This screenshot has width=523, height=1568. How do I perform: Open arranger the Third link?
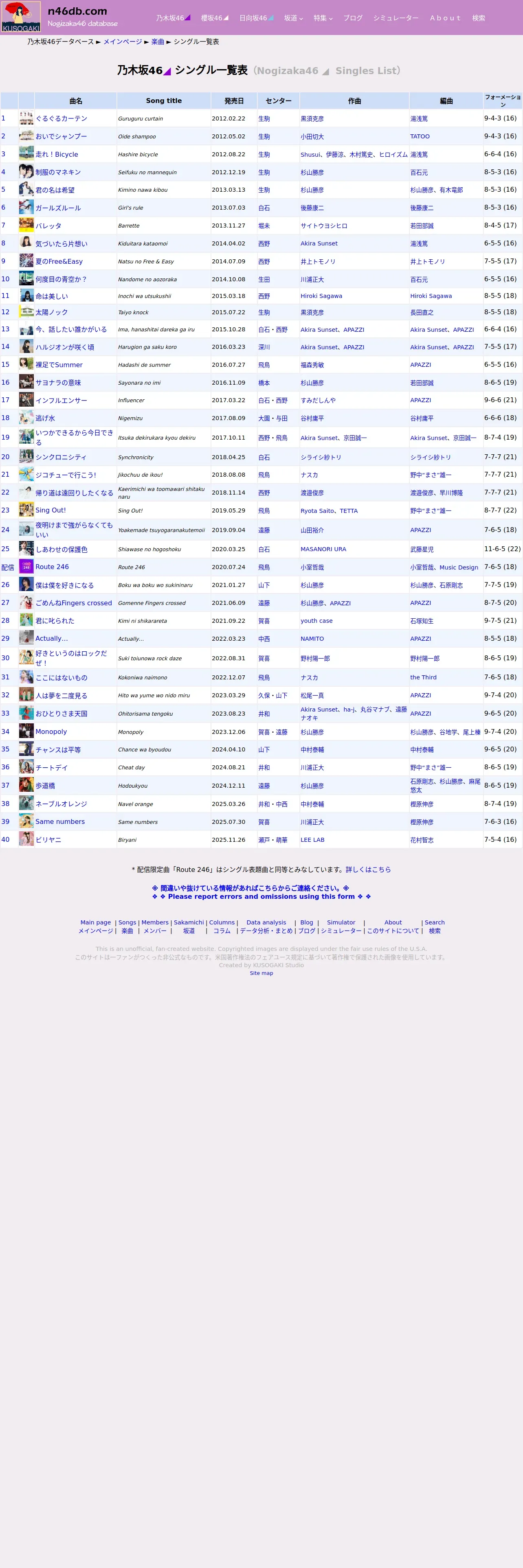click(423, 677)
